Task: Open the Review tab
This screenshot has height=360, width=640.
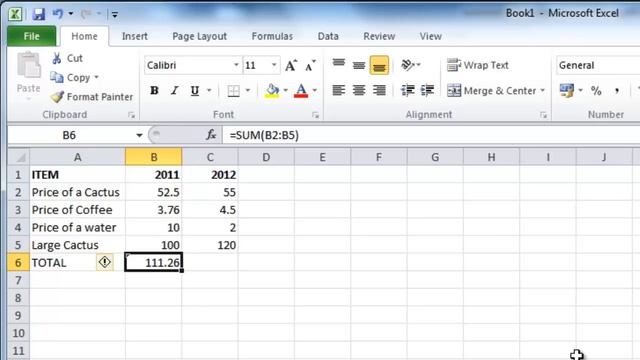Action: coord(379,36)
